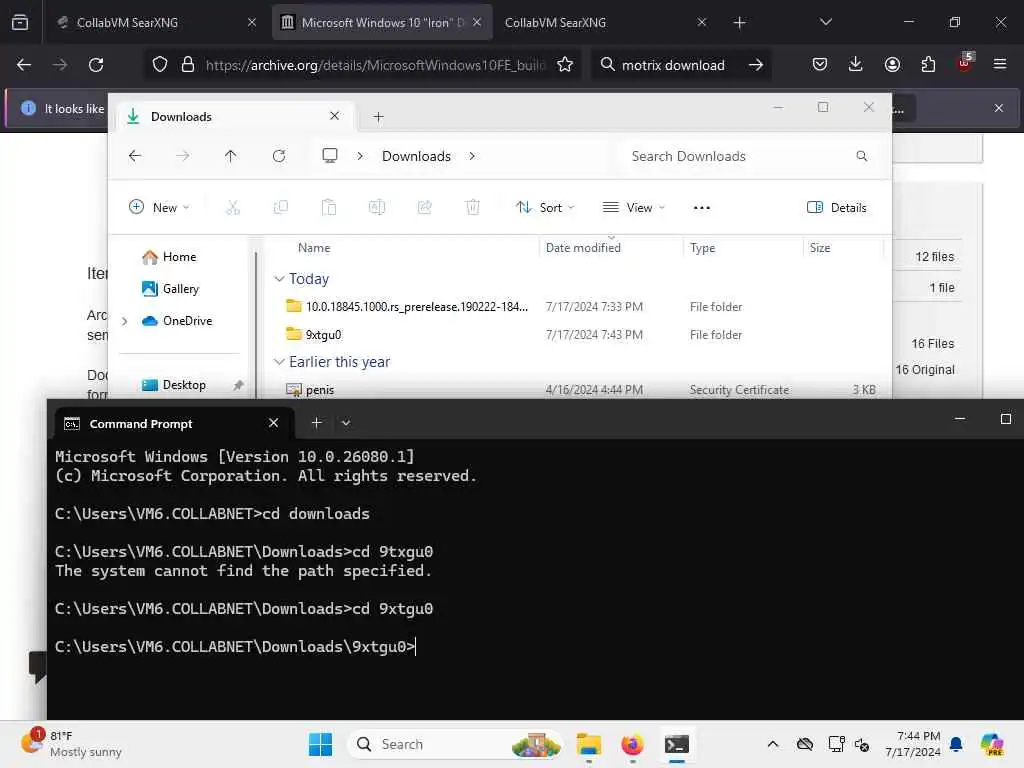The width and height of the screenshot is (1024, 768).
Task: Open uBlock extension icon with badge
Action: click(965, 63)
